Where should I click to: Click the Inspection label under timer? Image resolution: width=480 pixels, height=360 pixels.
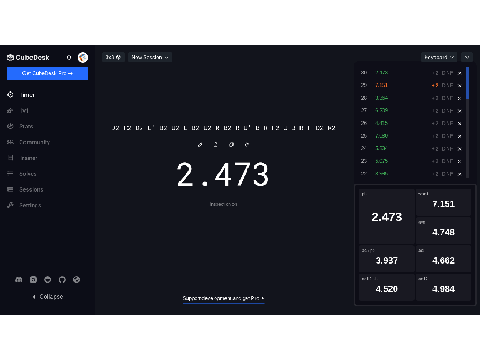(223, 204)
